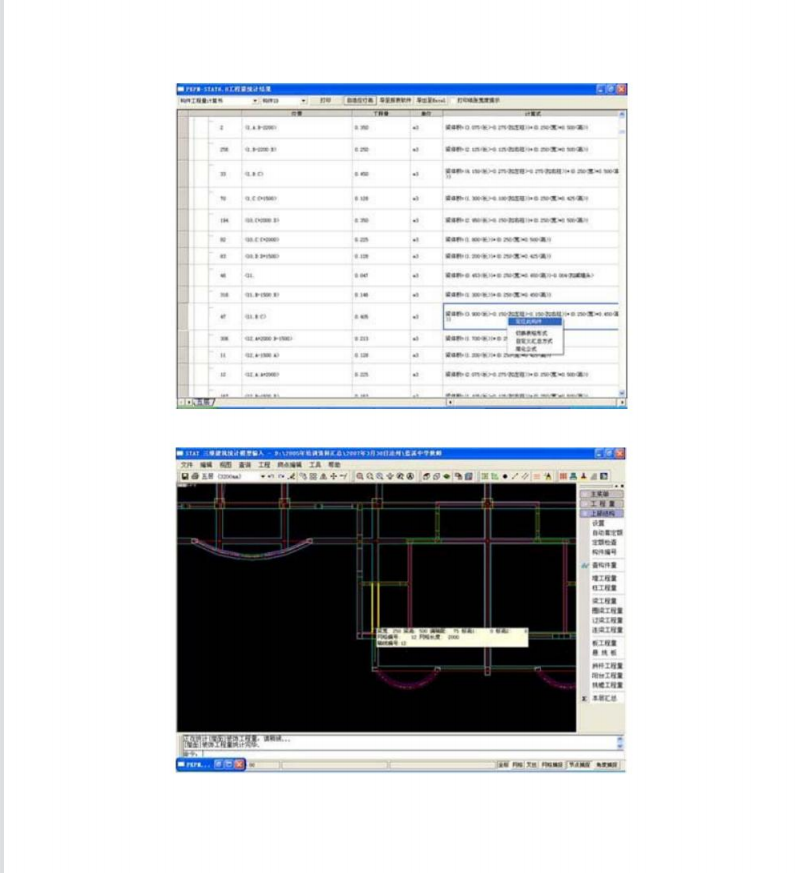Choose 简化公式 in the context menu

[526, 349]
